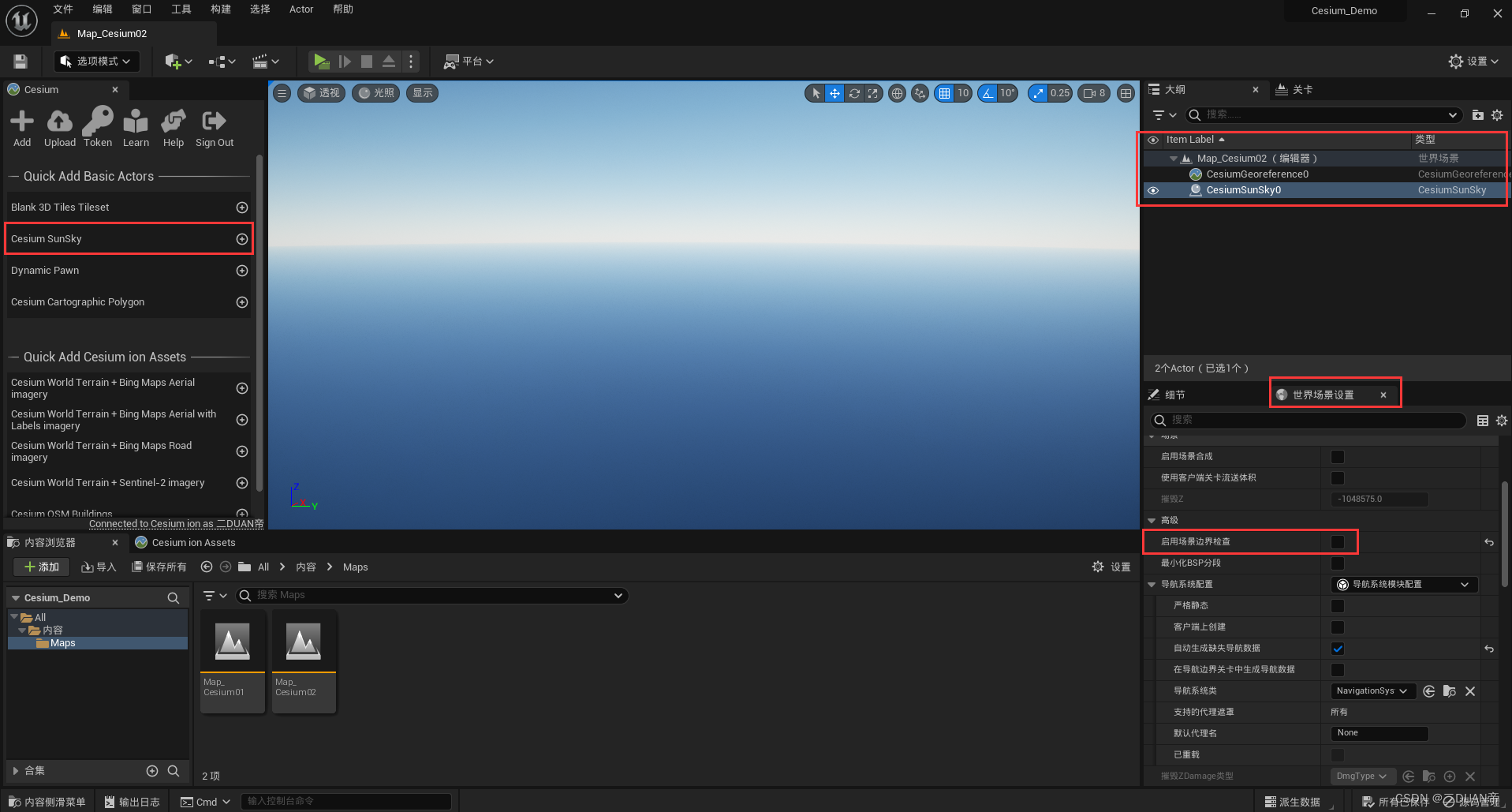Maximize viewport layout icon
Image resolution: width=1512 pixels, height=812 pixels.
tap(1126, 93)
